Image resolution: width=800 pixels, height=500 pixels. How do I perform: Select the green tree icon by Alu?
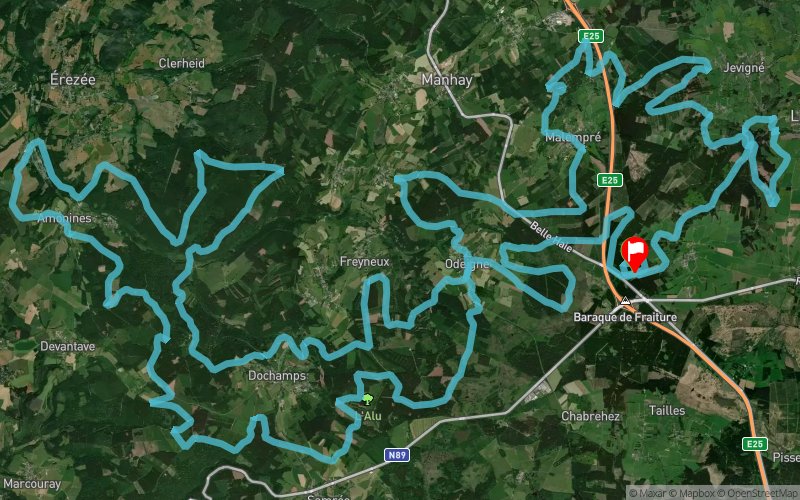click(x=367, y=399)
